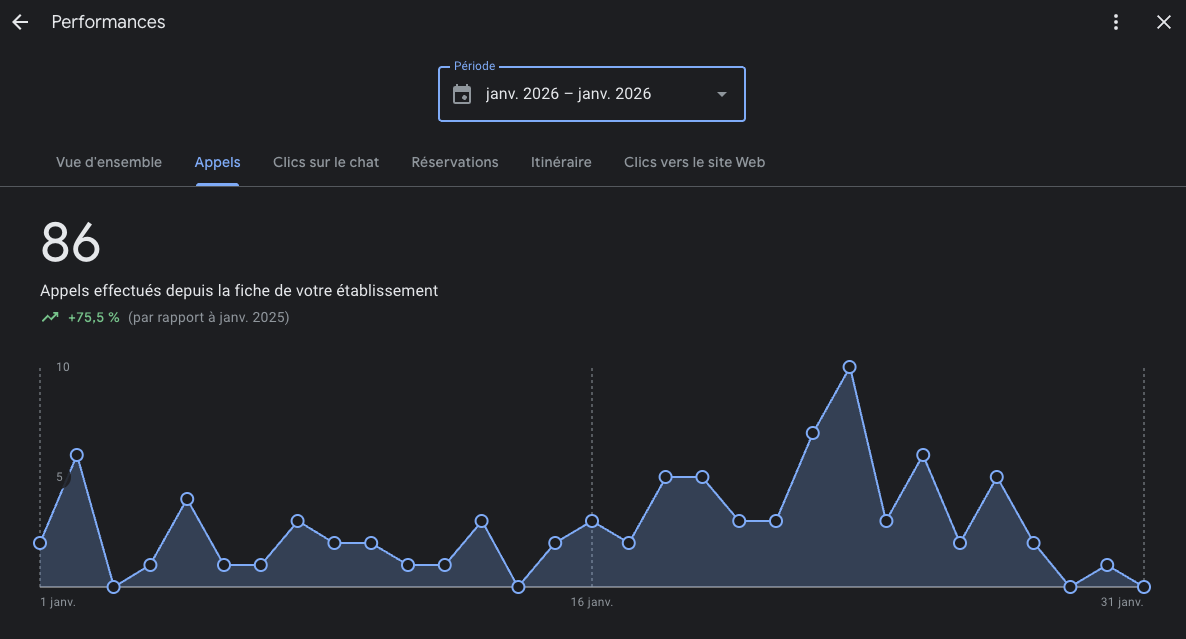Click the first data point at 1 janv.
The image size is (1186, 639).
click(x=40, y=543)
